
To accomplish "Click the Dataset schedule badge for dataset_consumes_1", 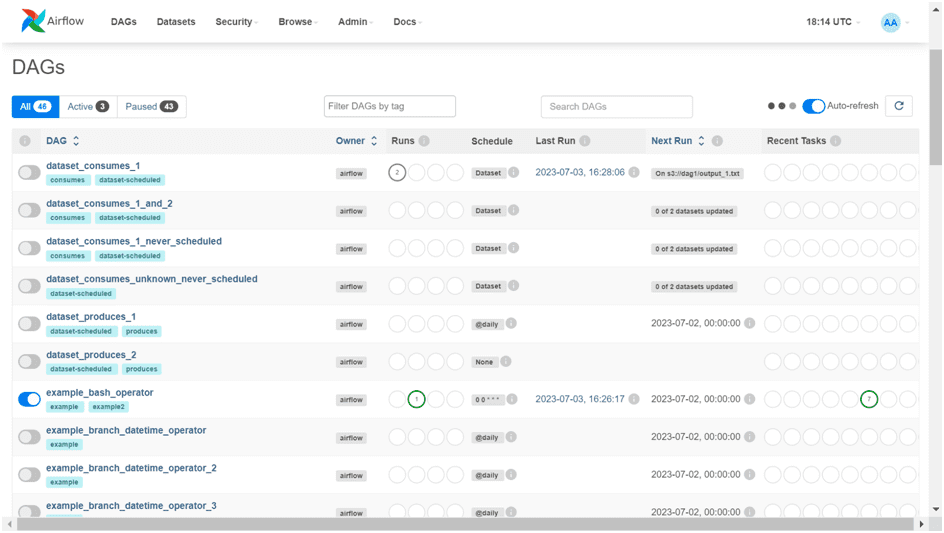I will 488,173.
